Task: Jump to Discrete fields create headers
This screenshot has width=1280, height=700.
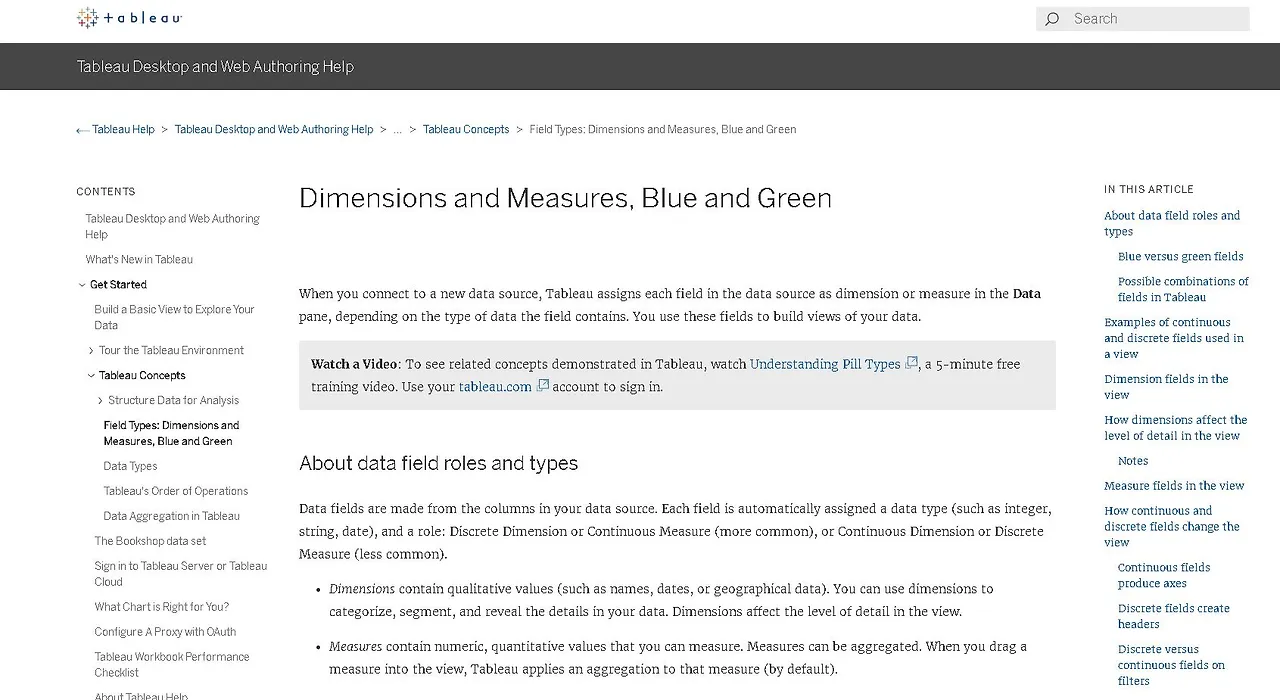Action: pos(1174,617)
